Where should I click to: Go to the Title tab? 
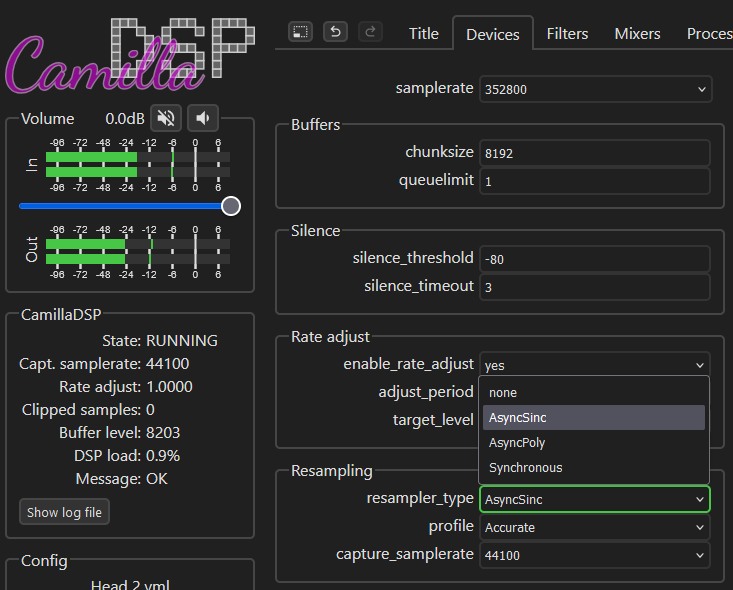pos(424,33)
